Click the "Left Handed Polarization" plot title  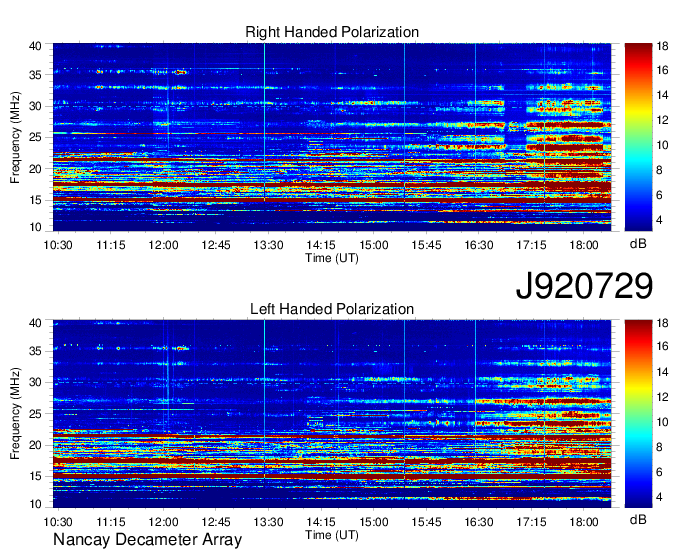tap(332, 309)
